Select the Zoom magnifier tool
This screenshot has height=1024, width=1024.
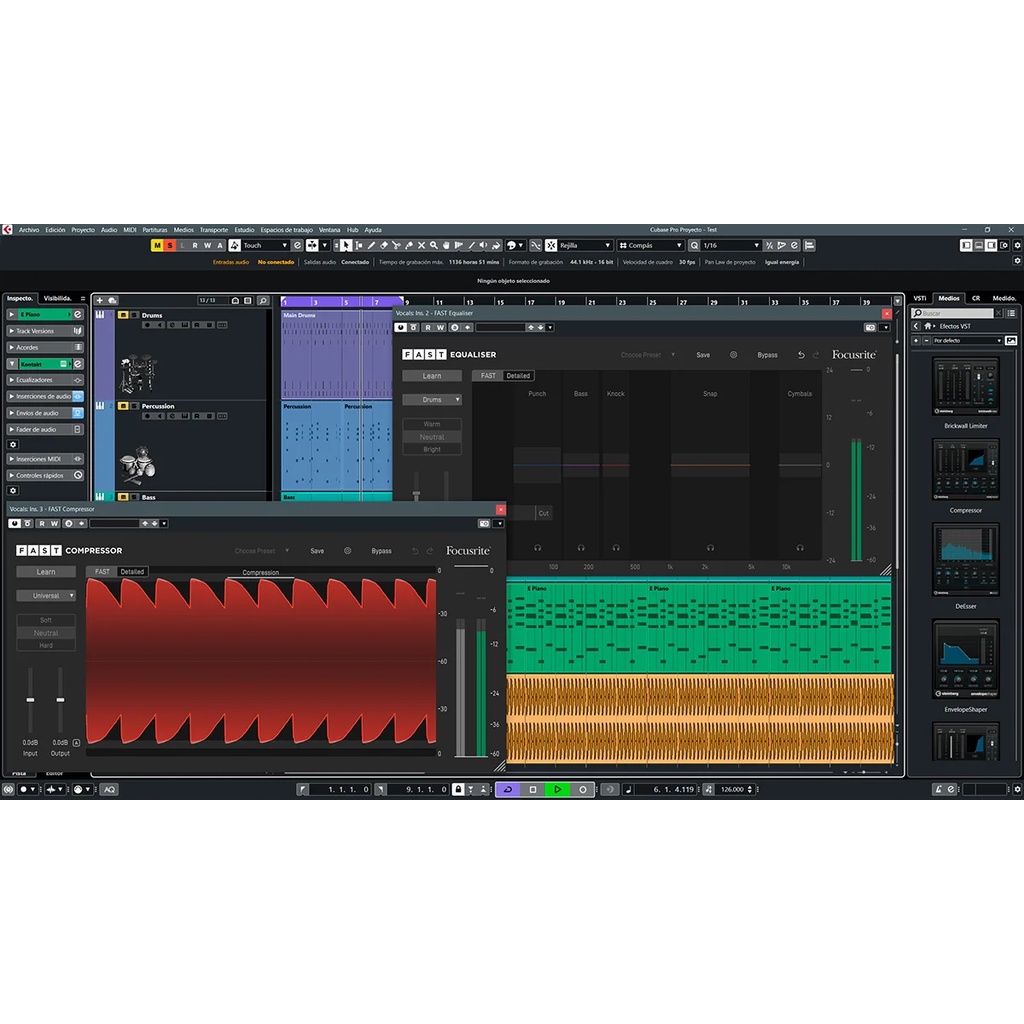click(434, 246)
